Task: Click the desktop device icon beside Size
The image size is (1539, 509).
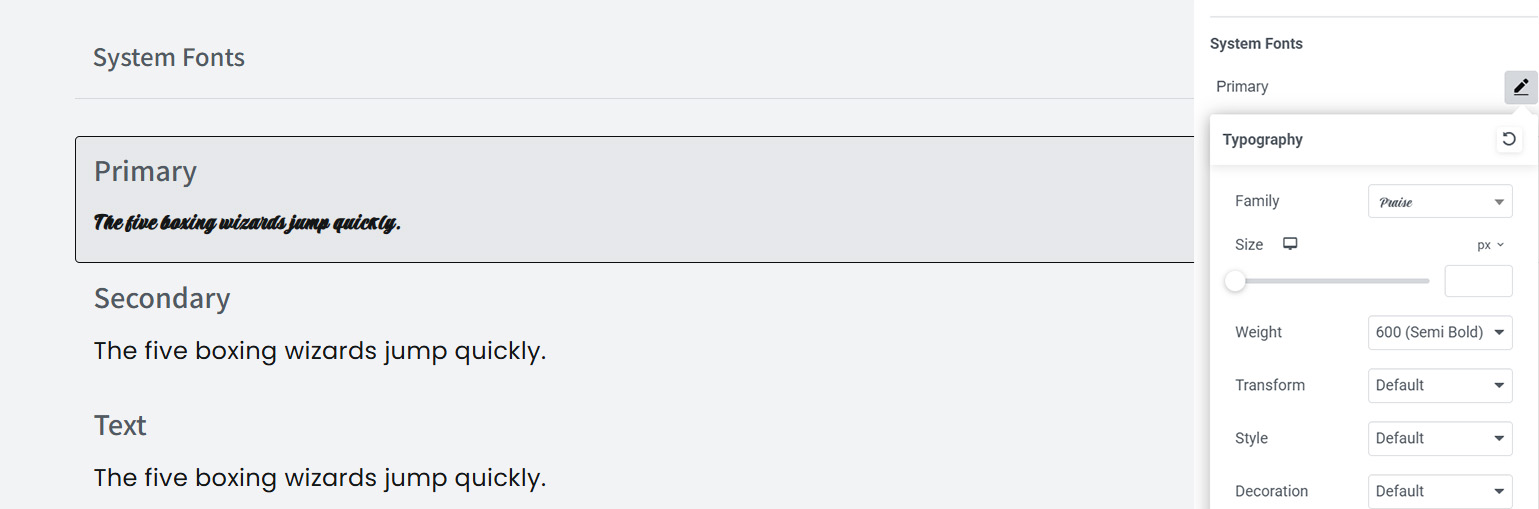Action: 1290,244
